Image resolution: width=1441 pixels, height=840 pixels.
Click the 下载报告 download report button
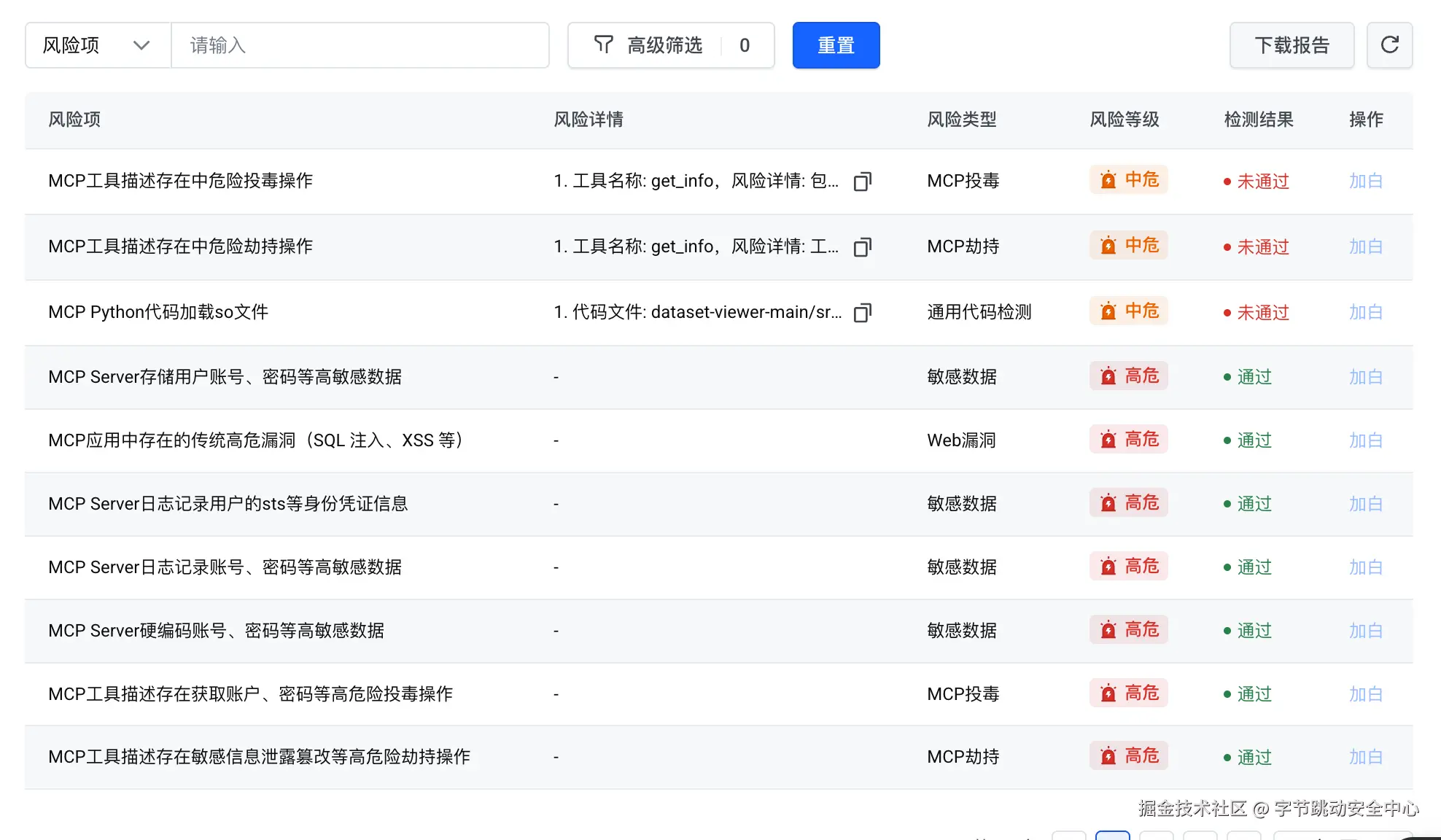1292,45
